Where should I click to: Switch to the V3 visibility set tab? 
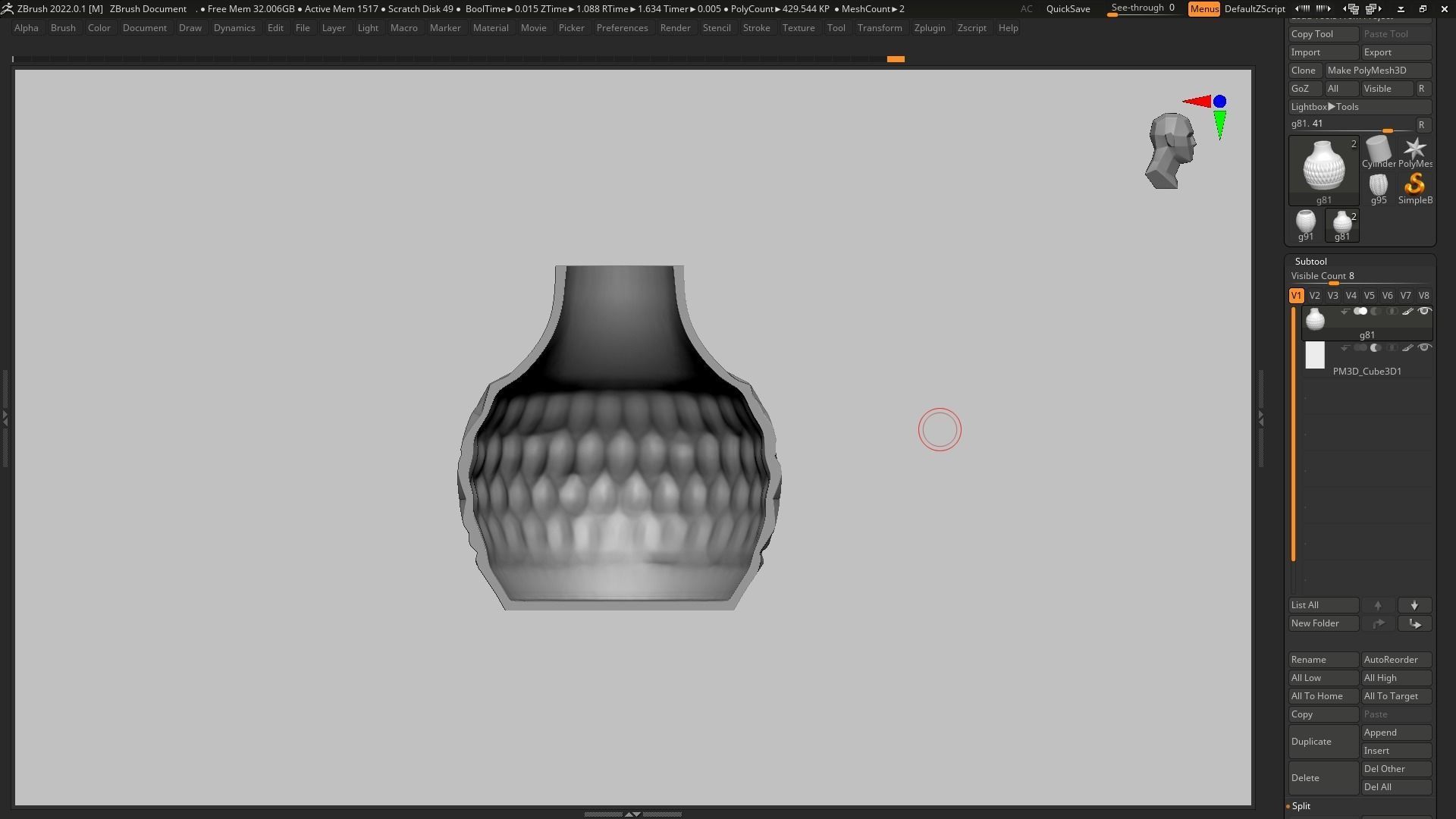[x=1332, y=296]
